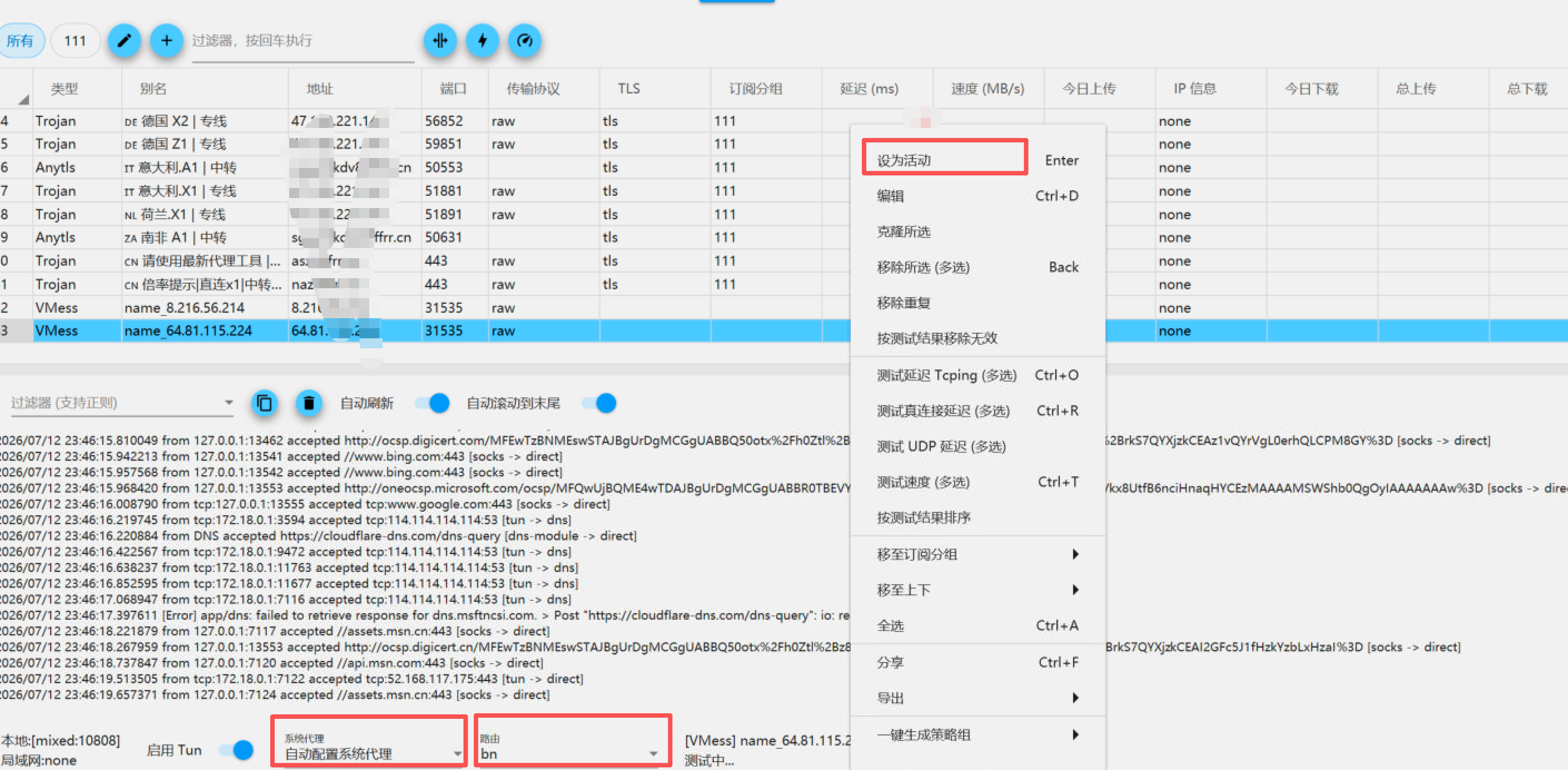Click the 别名 column header

click(205, 89)
